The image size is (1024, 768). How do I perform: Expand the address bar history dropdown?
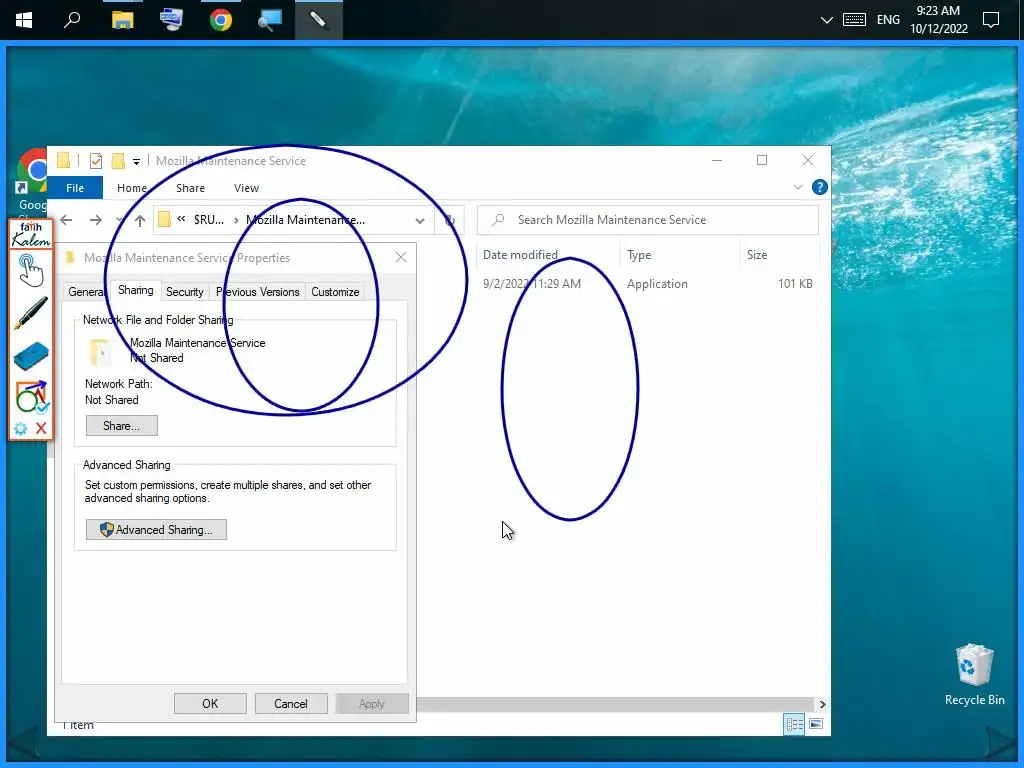pos(420,221)
